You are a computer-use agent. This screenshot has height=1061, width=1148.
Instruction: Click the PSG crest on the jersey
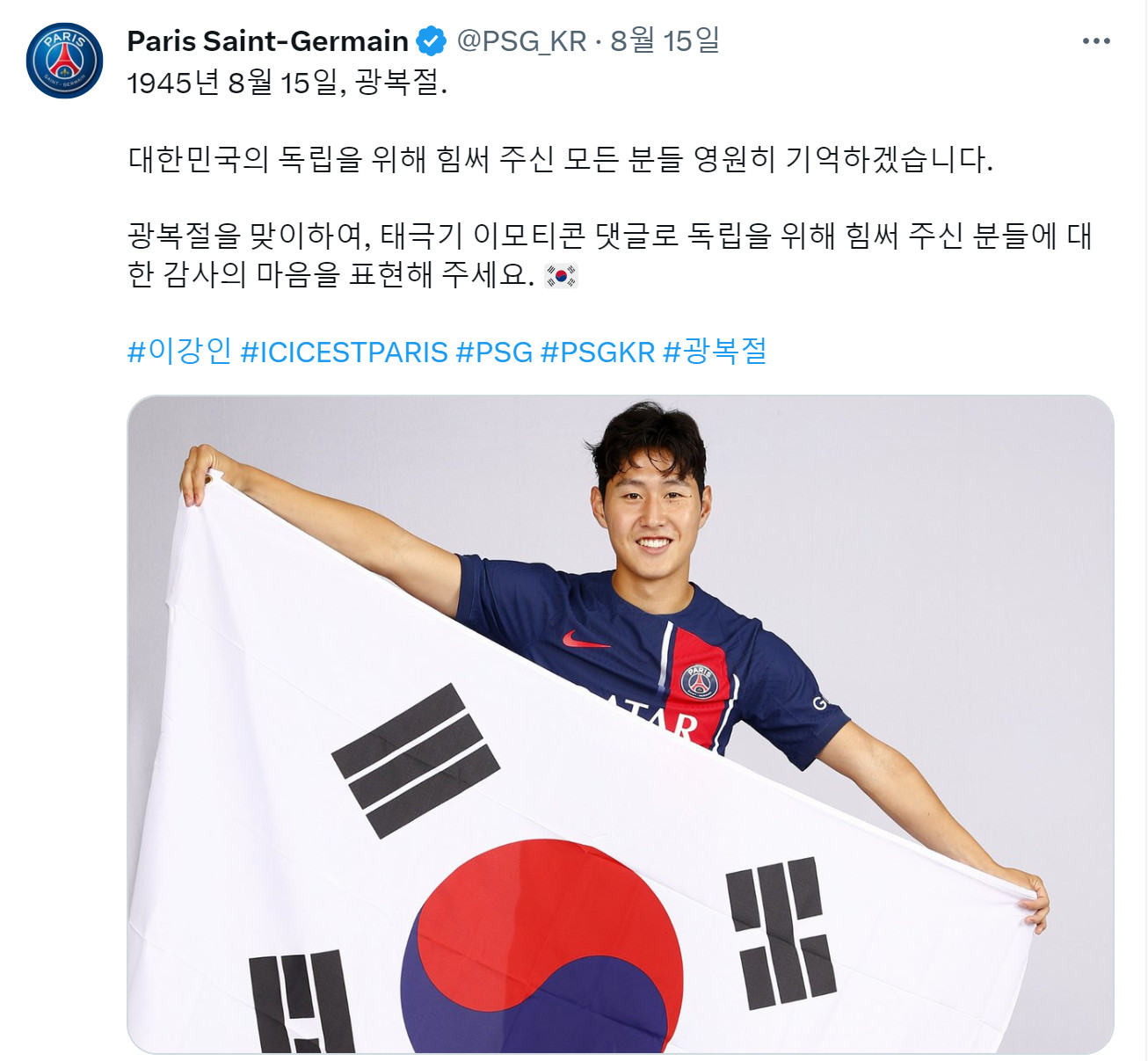699,682
